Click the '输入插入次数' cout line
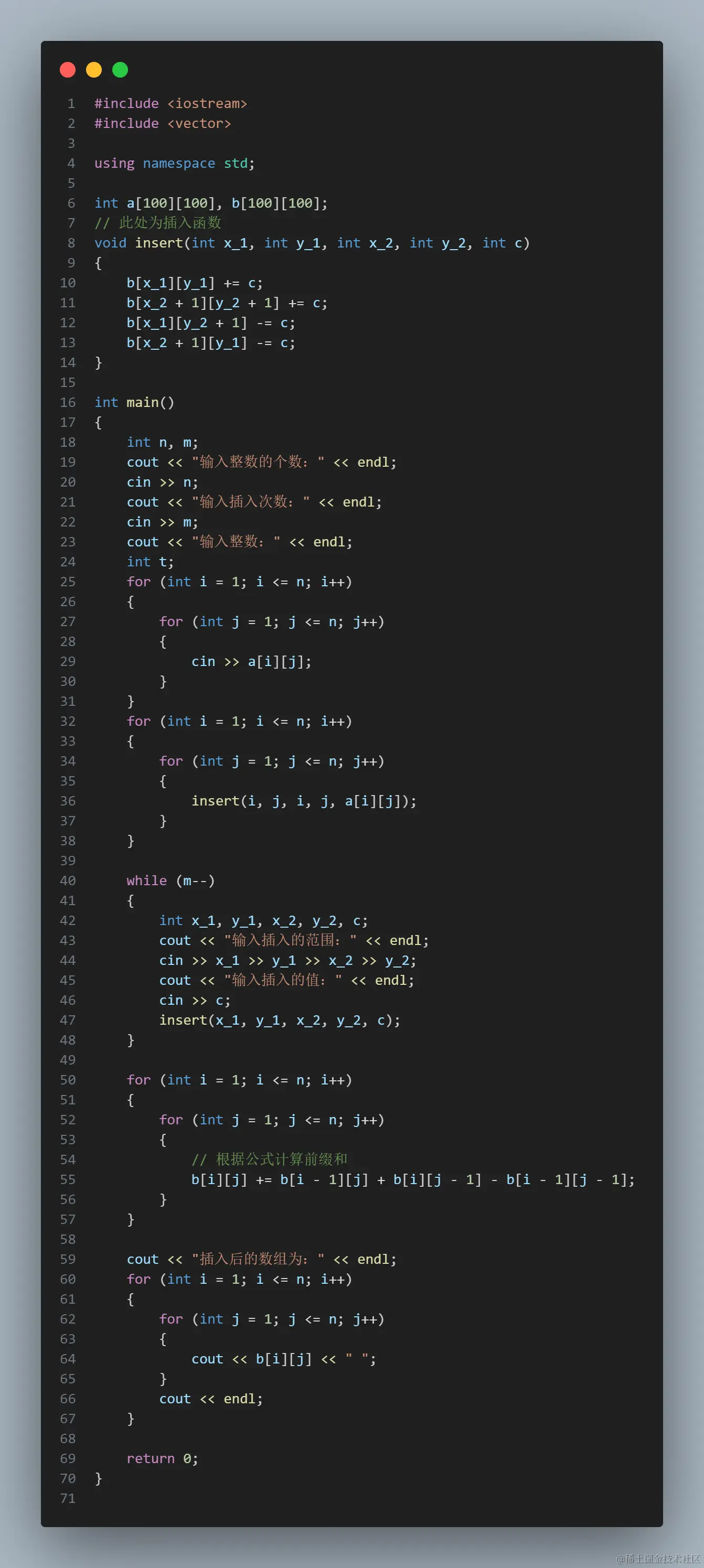 tap(254, 502)
